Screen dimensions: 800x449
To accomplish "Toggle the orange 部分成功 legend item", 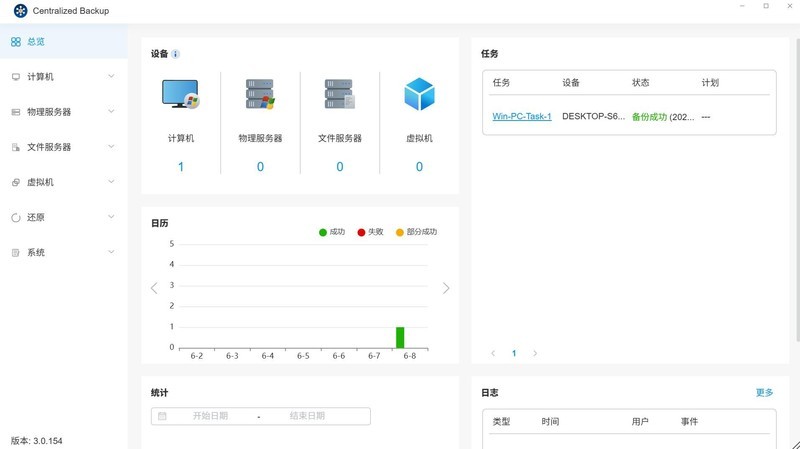I will click(x=416, y=232).
